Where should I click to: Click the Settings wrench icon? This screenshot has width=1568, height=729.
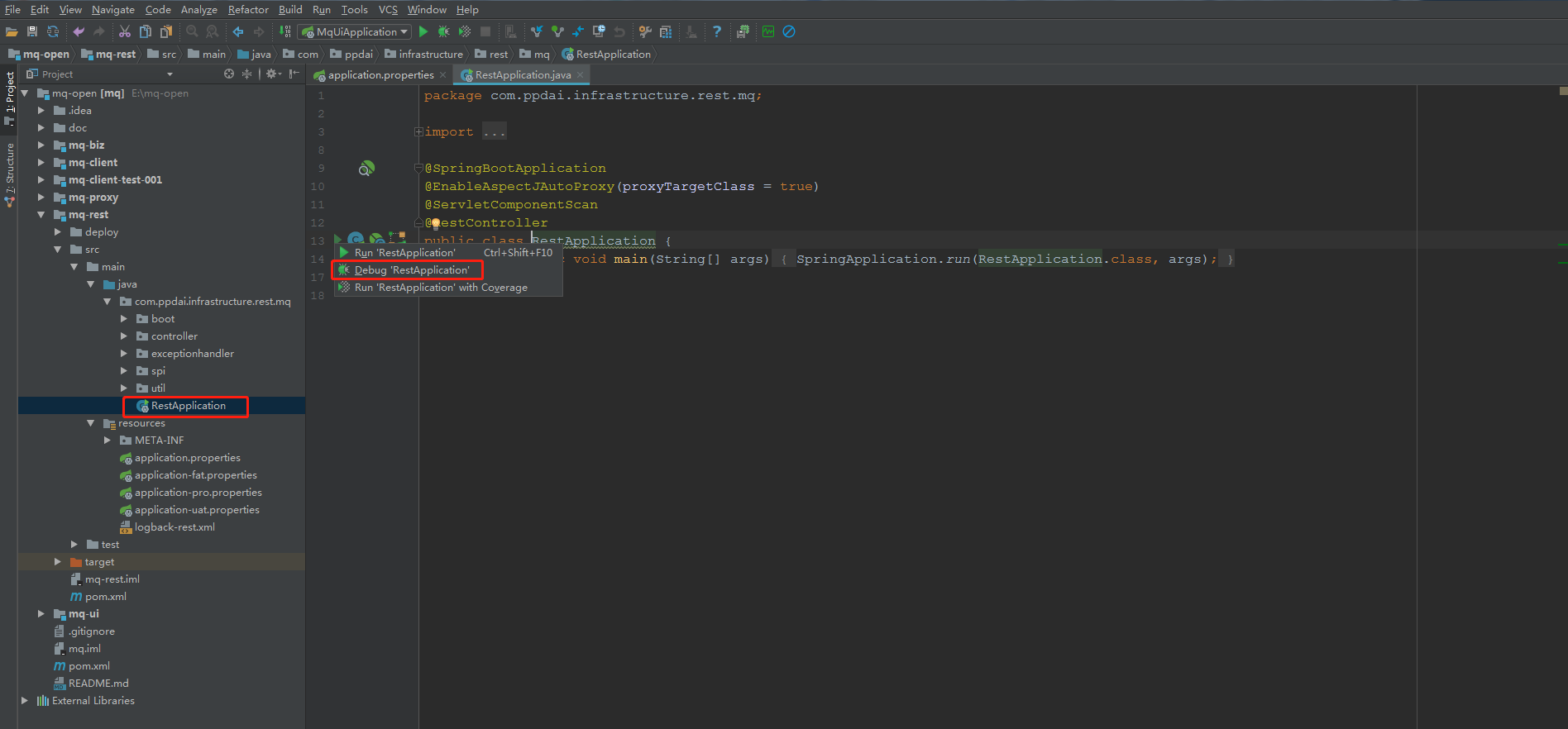click(645, 31)
